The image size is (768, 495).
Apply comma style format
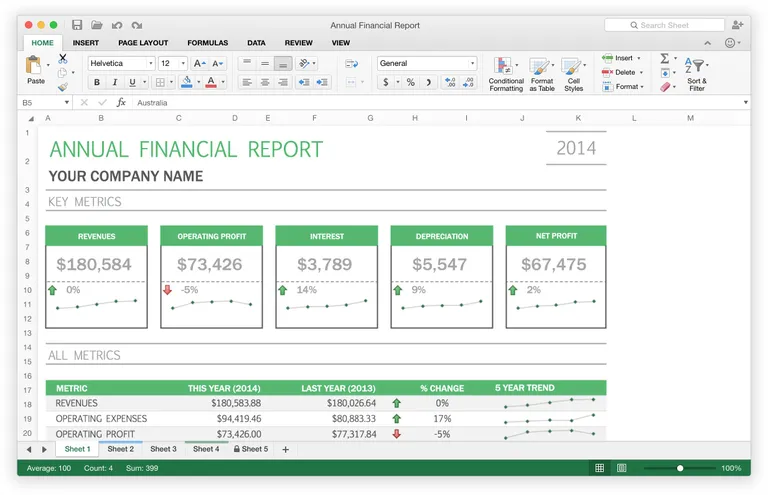(x=429, y=82)
